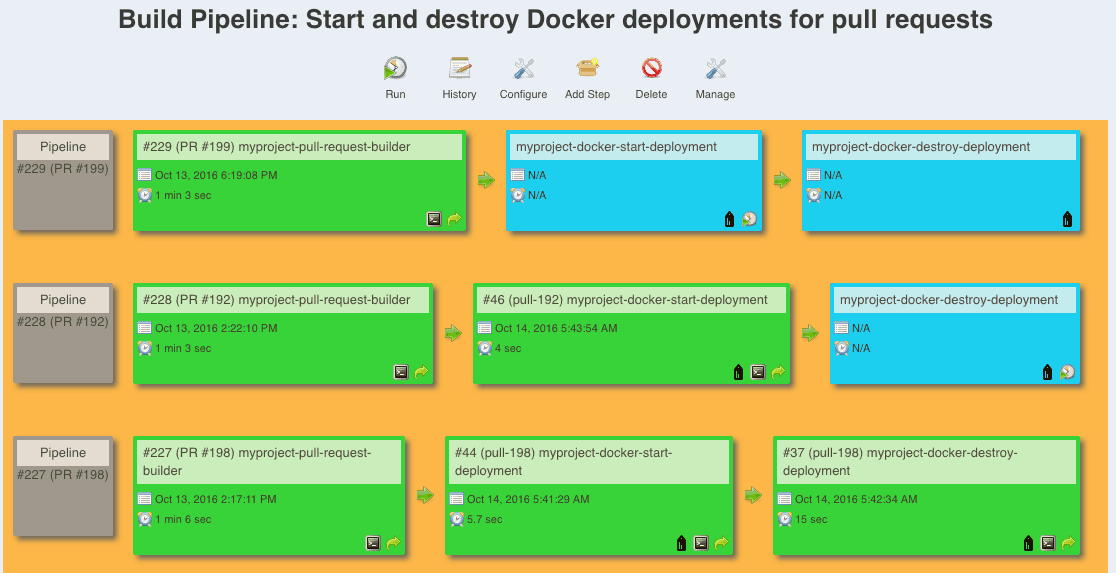Open console output for build #229
This screenshot has width=1116, height=573.
(x=434, y=219)
